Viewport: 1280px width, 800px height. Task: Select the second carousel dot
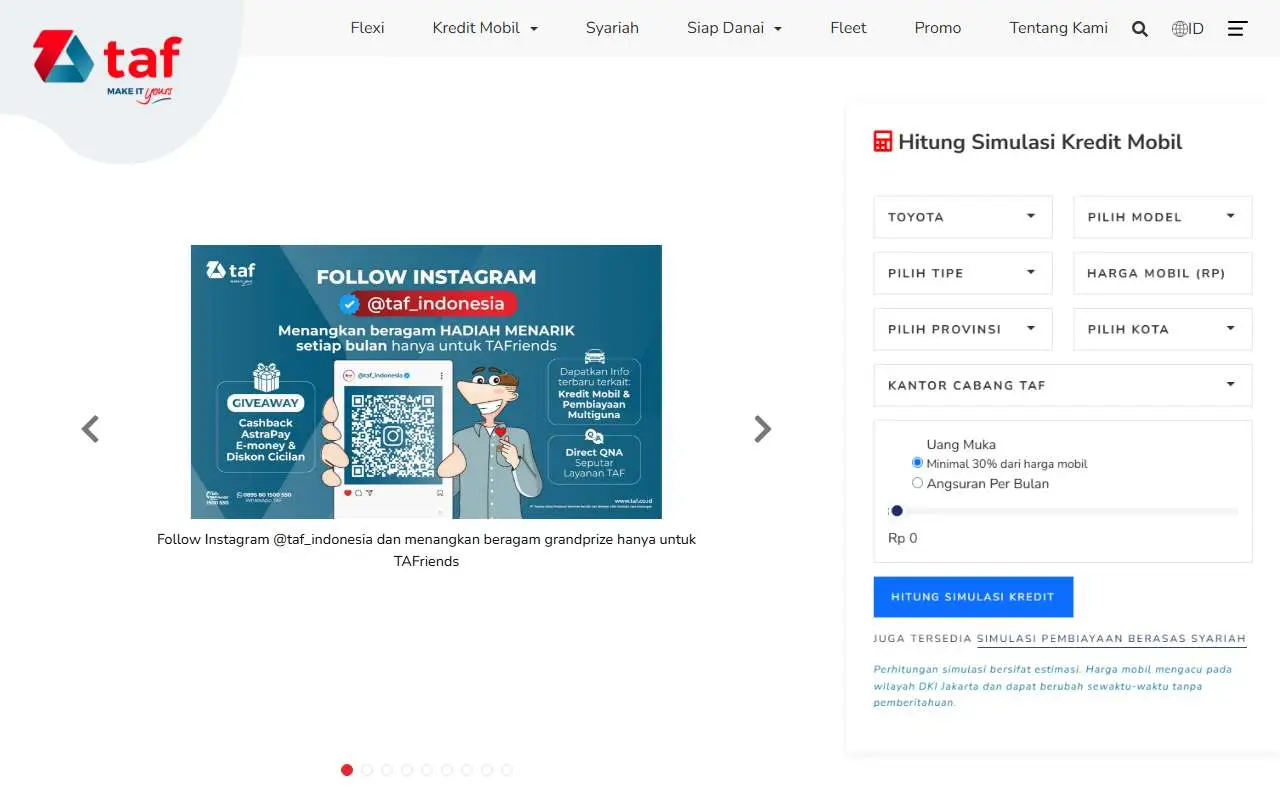(367, 770)
